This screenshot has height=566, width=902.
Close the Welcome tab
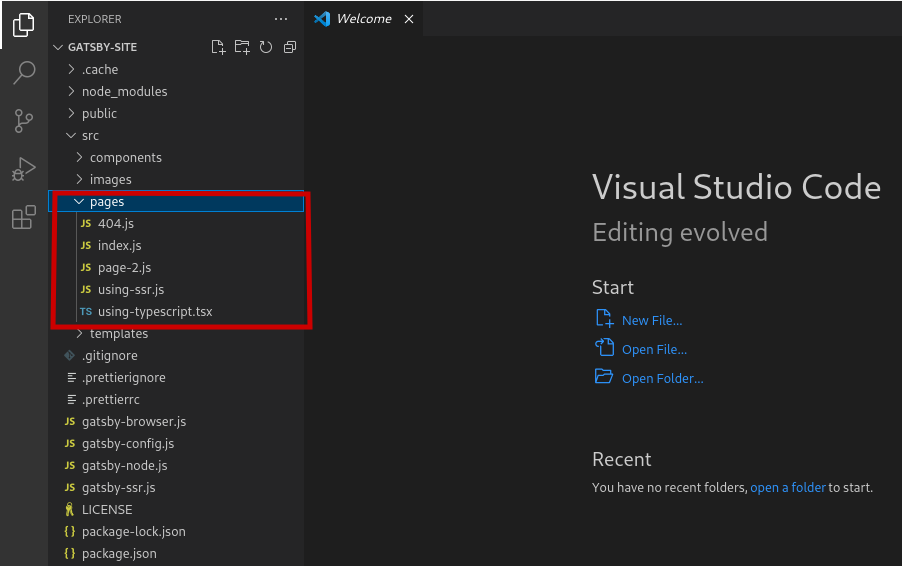point(408,19)
